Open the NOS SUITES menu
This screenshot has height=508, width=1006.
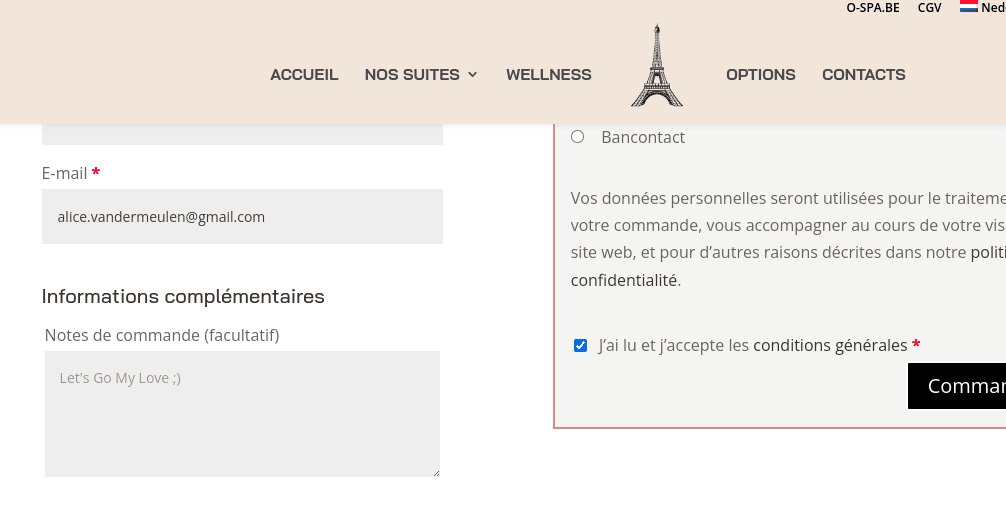412,74
